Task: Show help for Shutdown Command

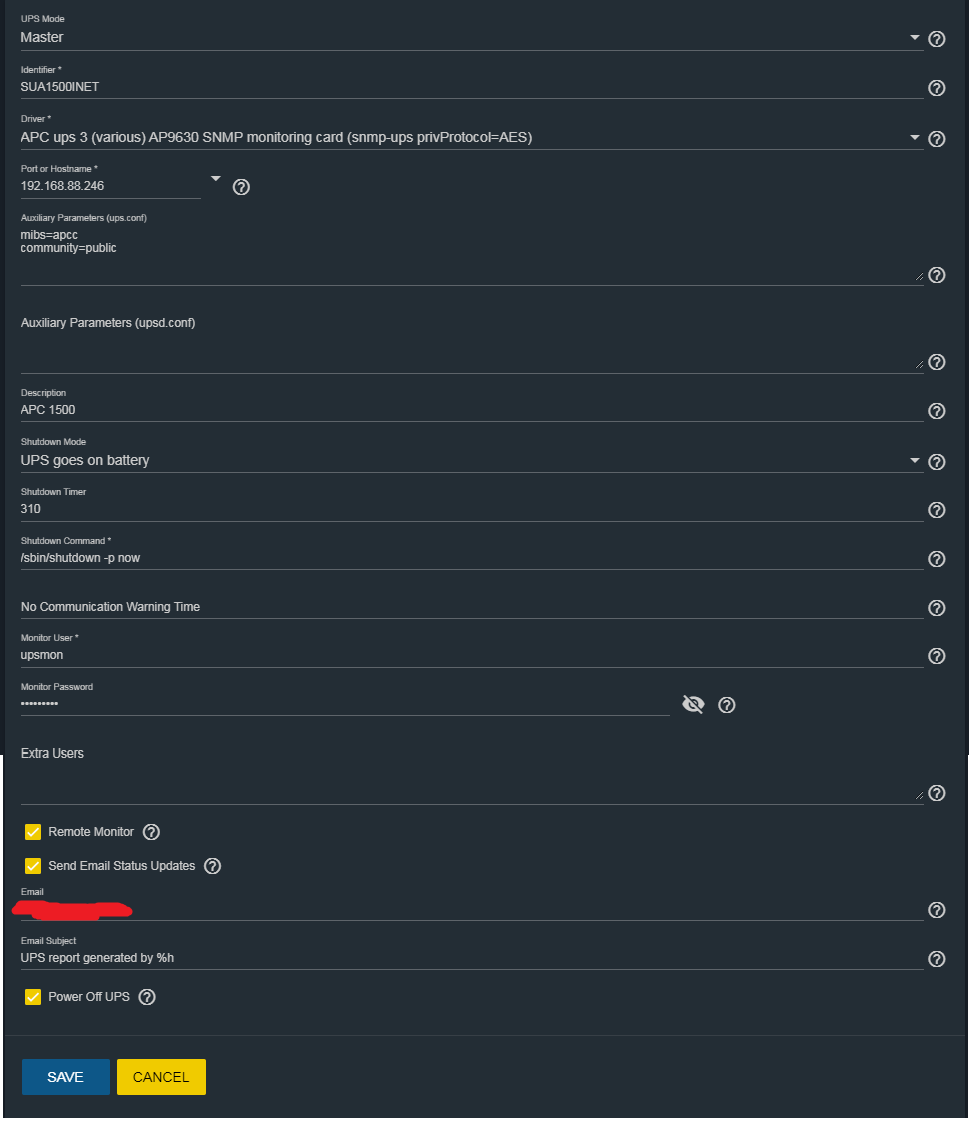Action: [936, 559]
